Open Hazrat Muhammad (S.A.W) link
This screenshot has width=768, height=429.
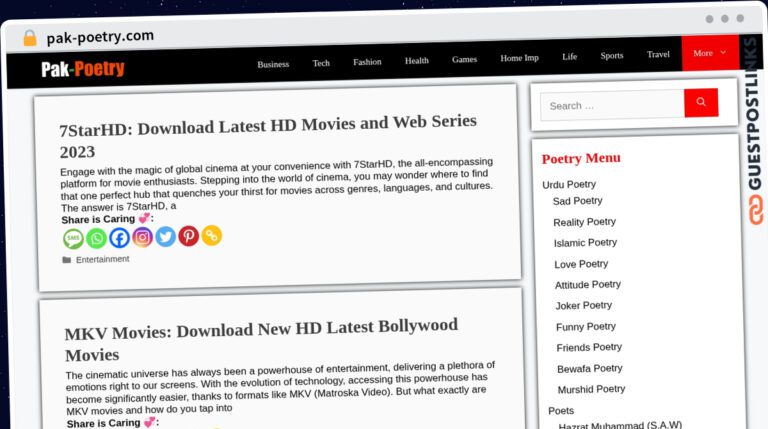click(620, 425)
